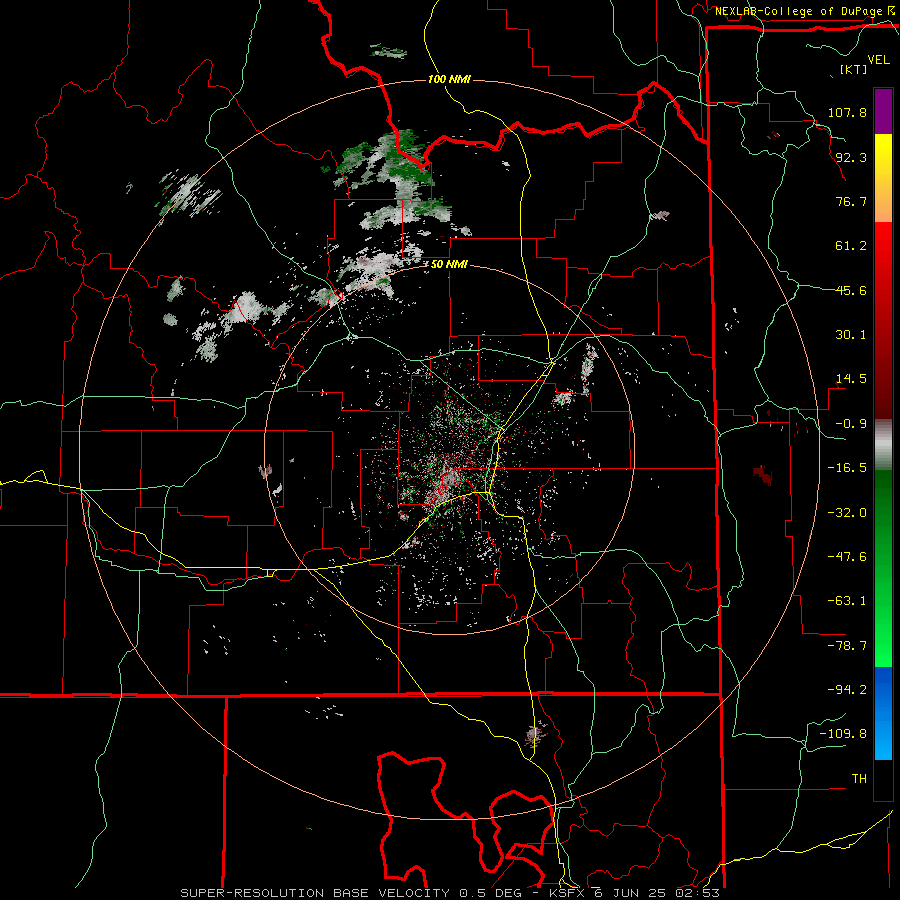
Task: Click the "50 NMI" range ring label
Action: pos(449,265)
